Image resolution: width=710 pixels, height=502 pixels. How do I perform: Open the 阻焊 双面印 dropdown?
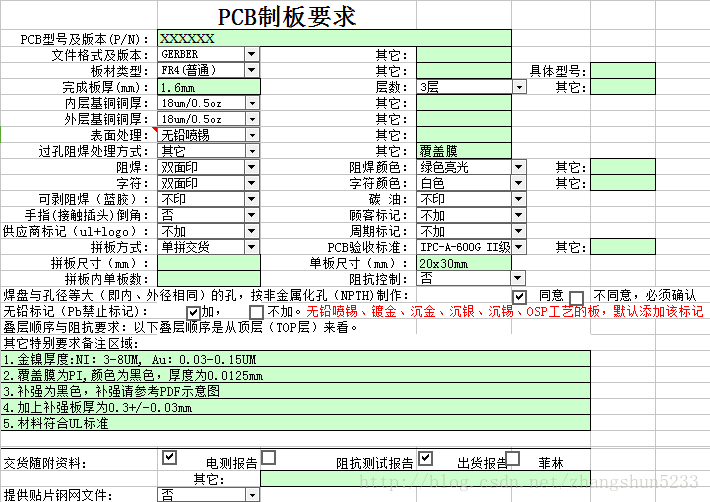tap(252, 167)
